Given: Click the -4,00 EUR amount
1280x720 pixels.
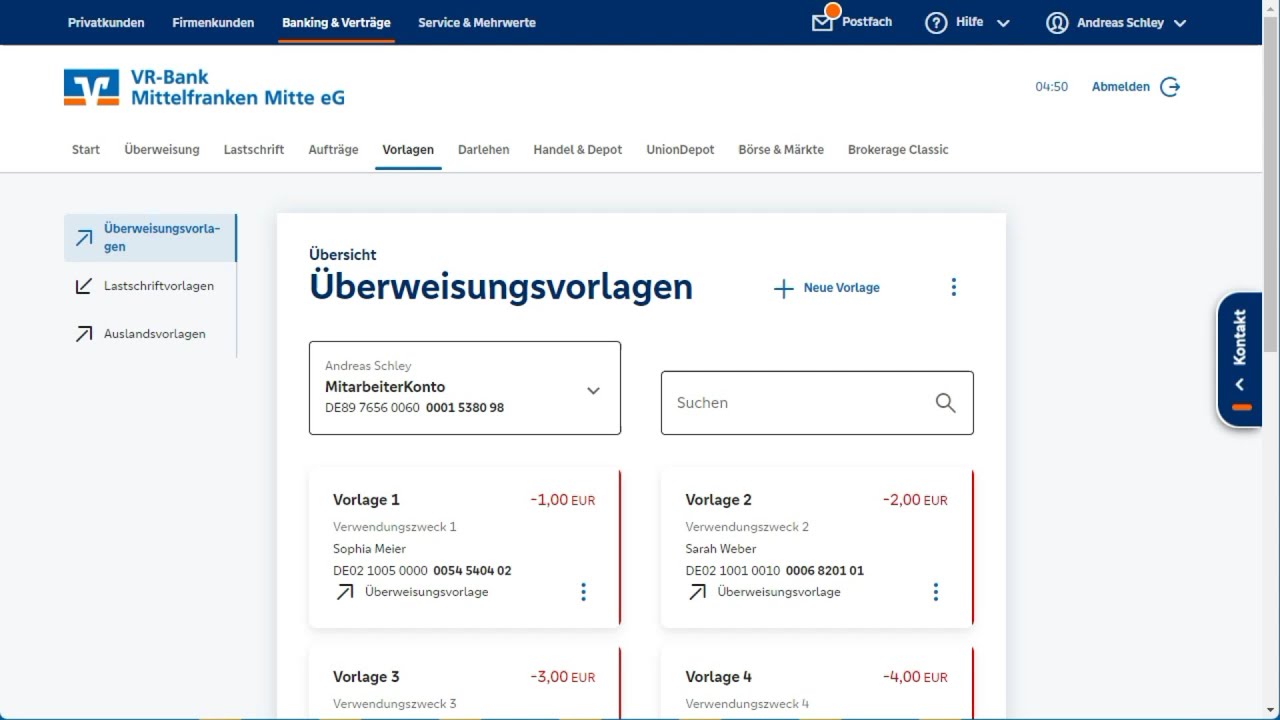Looking at the screenshot, I should point(915,677).
